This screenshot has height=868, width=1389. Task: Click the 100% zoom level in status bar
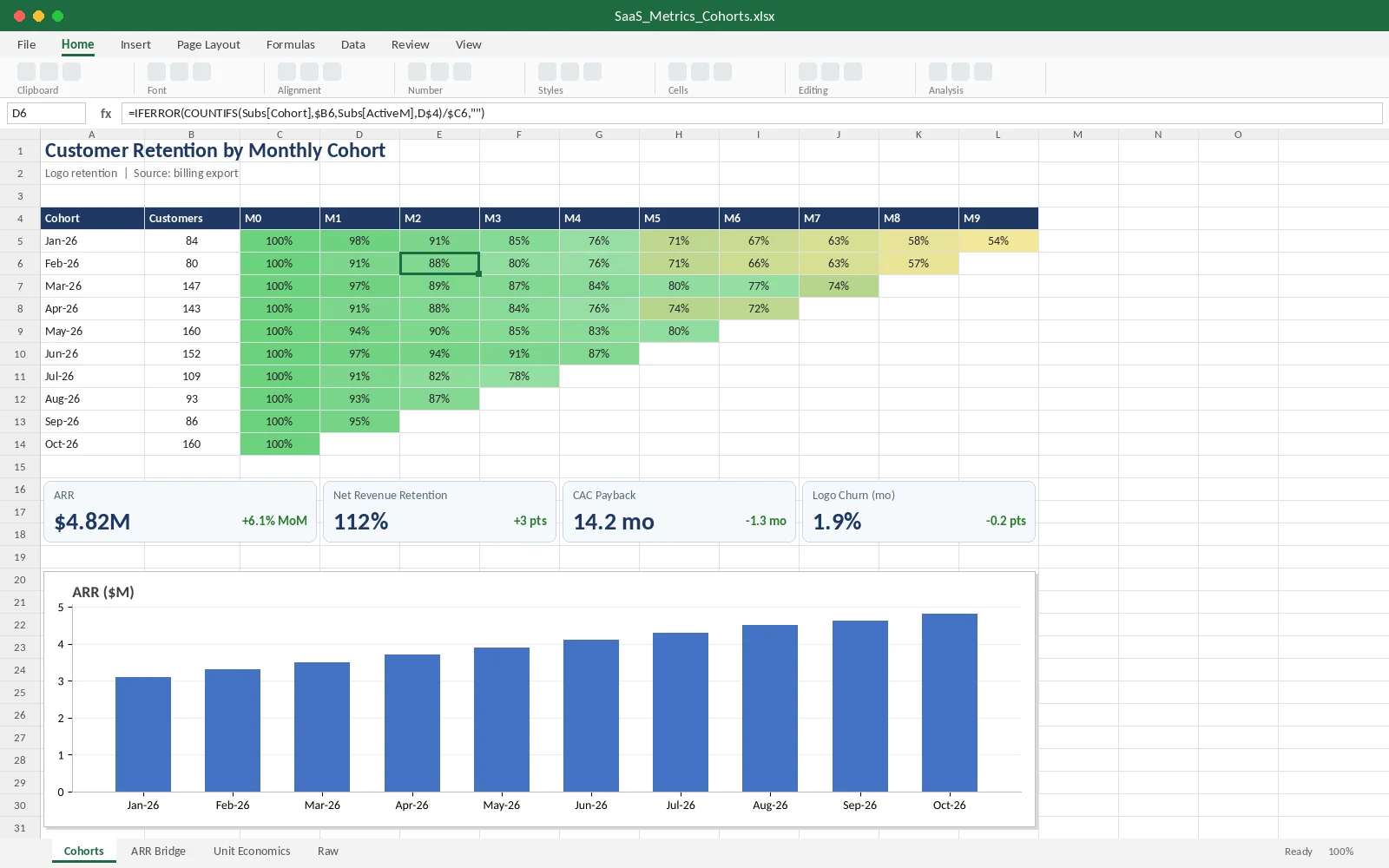(1340, 852)
